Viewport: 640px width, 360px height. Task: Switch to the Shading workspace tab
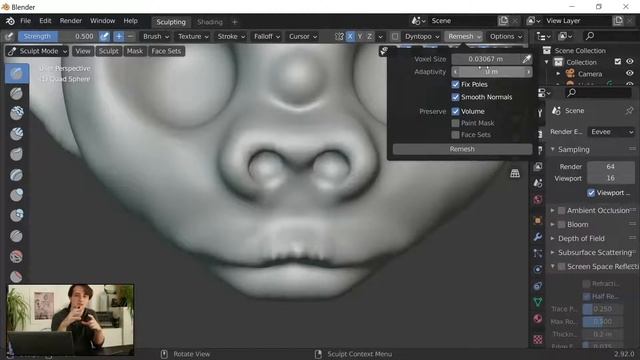(210, 22)
